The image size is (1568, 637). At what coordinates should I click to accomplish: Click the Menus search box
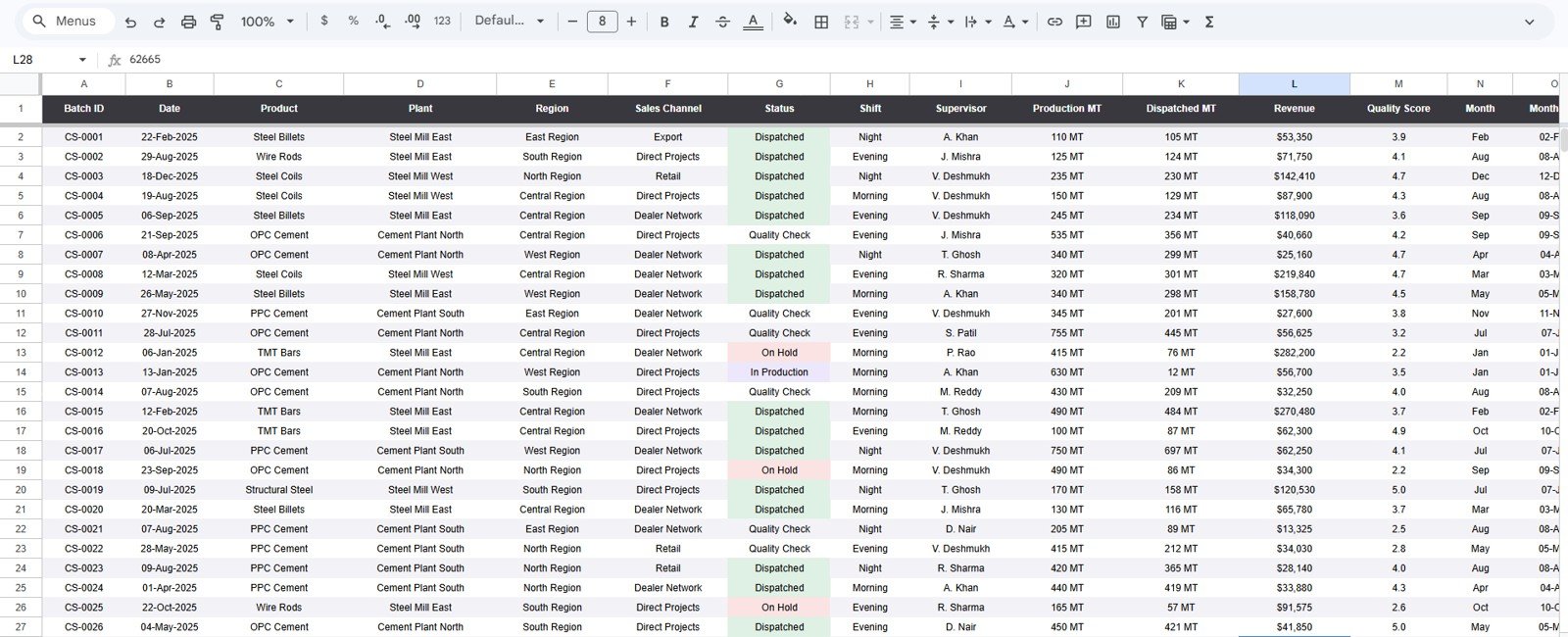[67, 21]
